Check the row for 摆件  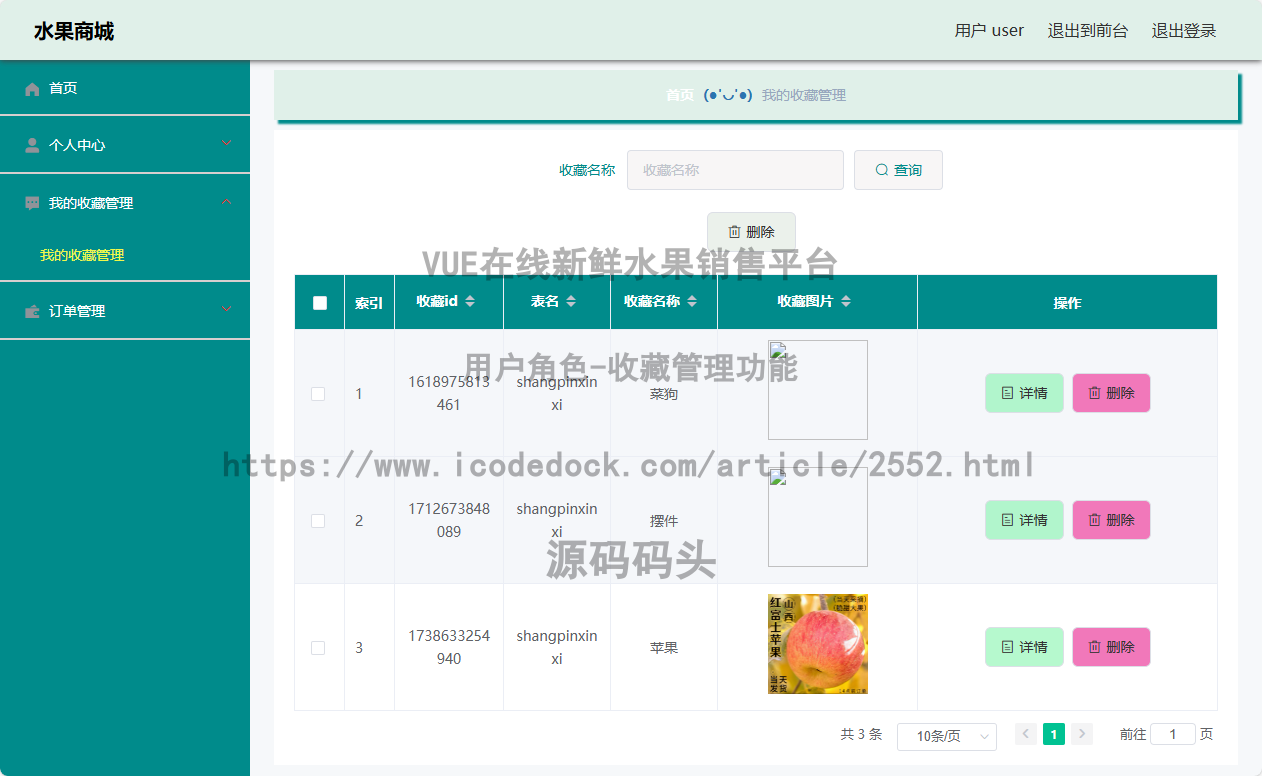point(318,521)
